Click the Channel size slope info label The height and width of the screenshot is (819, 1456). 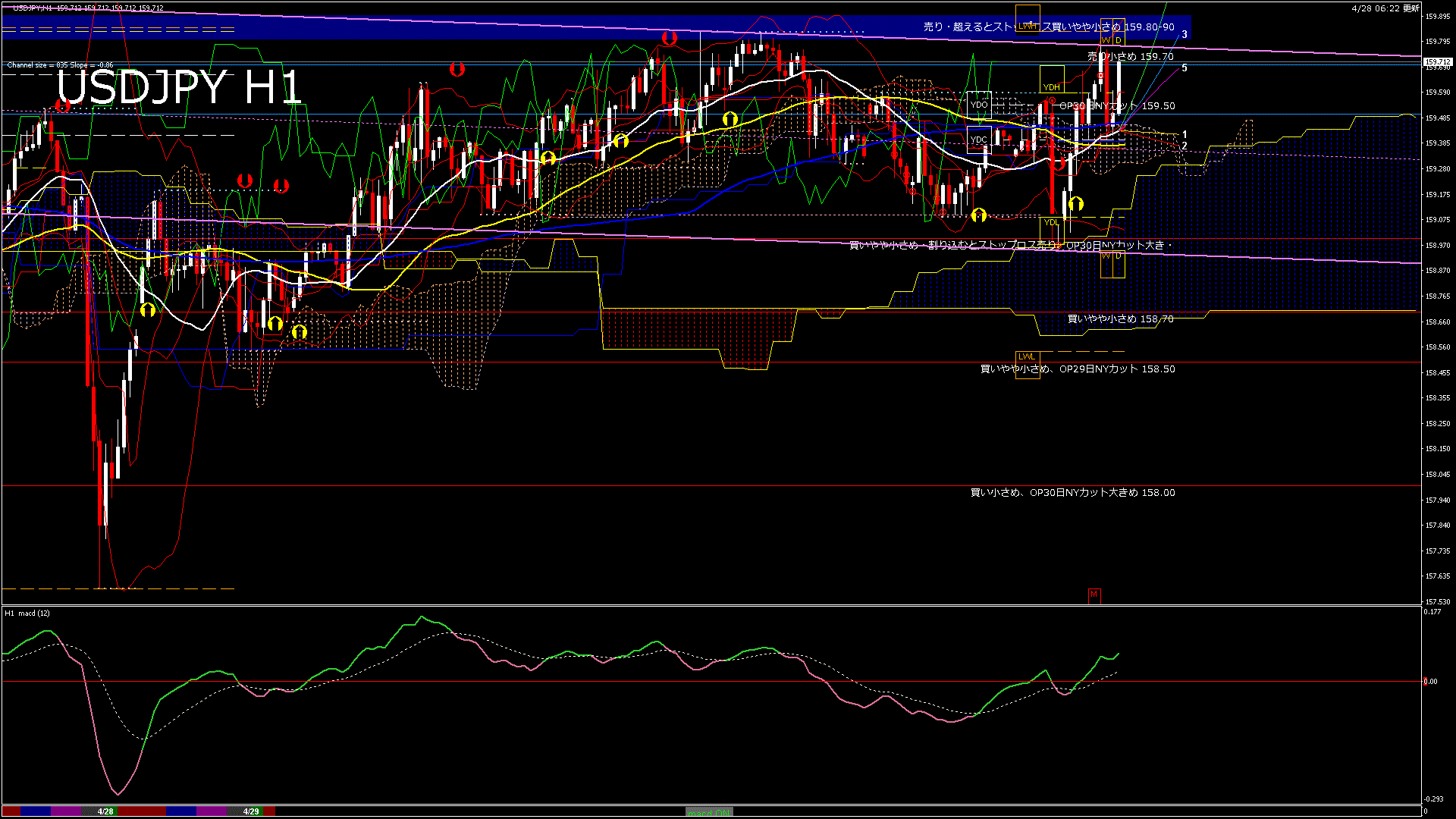[60, 65]
